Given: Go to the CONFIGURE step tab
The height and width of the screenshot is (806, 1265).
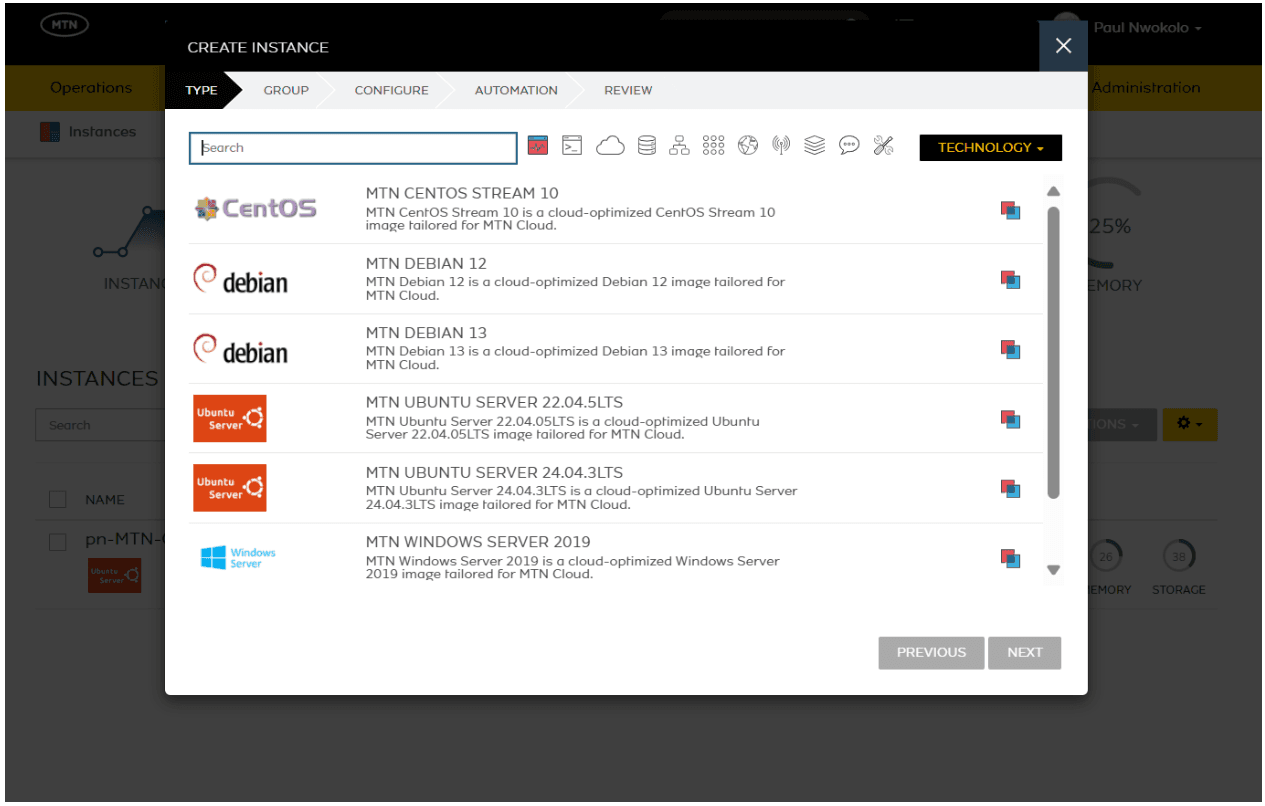Looking at the screenshot, I should [391, 90].
